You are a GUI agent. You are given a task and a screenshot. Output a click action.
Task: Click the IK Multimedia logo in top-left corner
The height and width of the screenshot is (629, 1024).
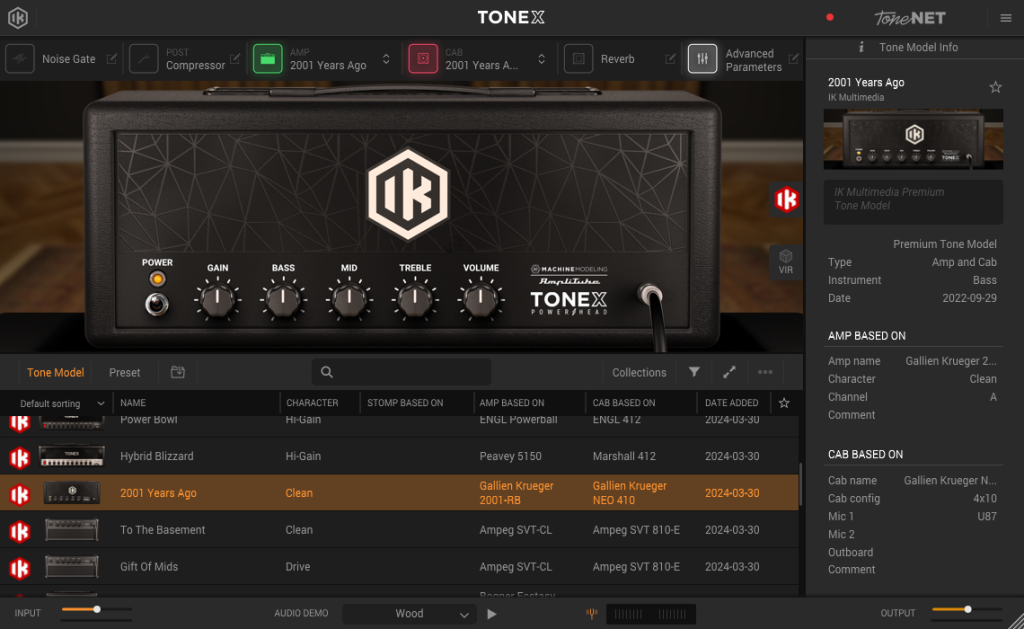(x=18, y=18)
